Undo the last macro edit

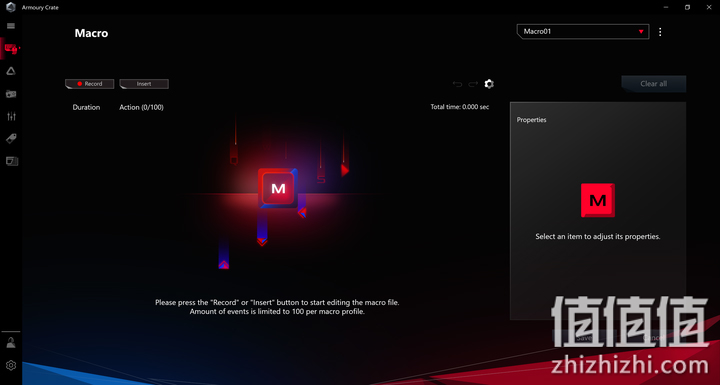coord(457,84)
